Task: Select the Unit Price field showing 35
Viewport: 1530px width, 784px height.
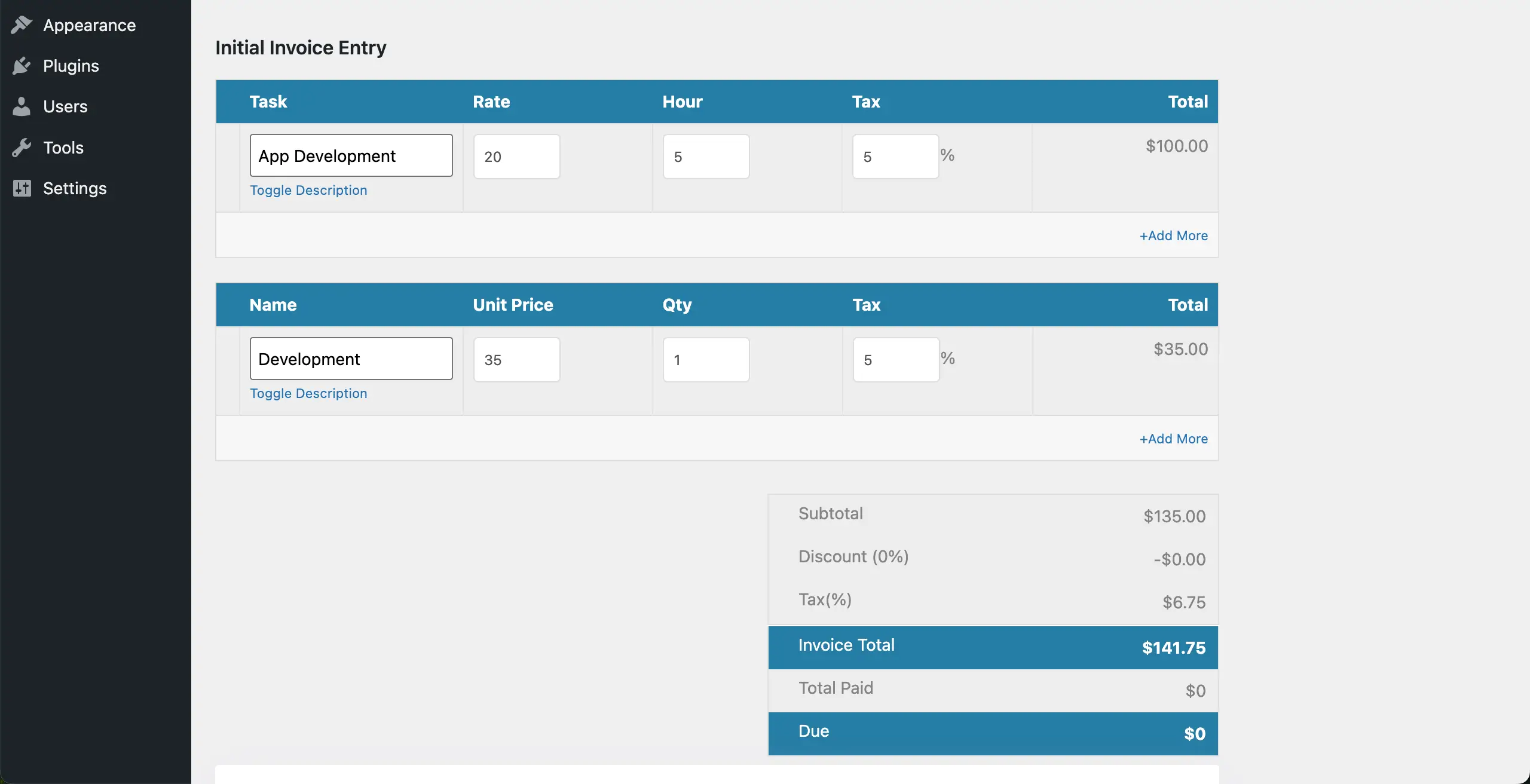Action: tap(516, 359)
